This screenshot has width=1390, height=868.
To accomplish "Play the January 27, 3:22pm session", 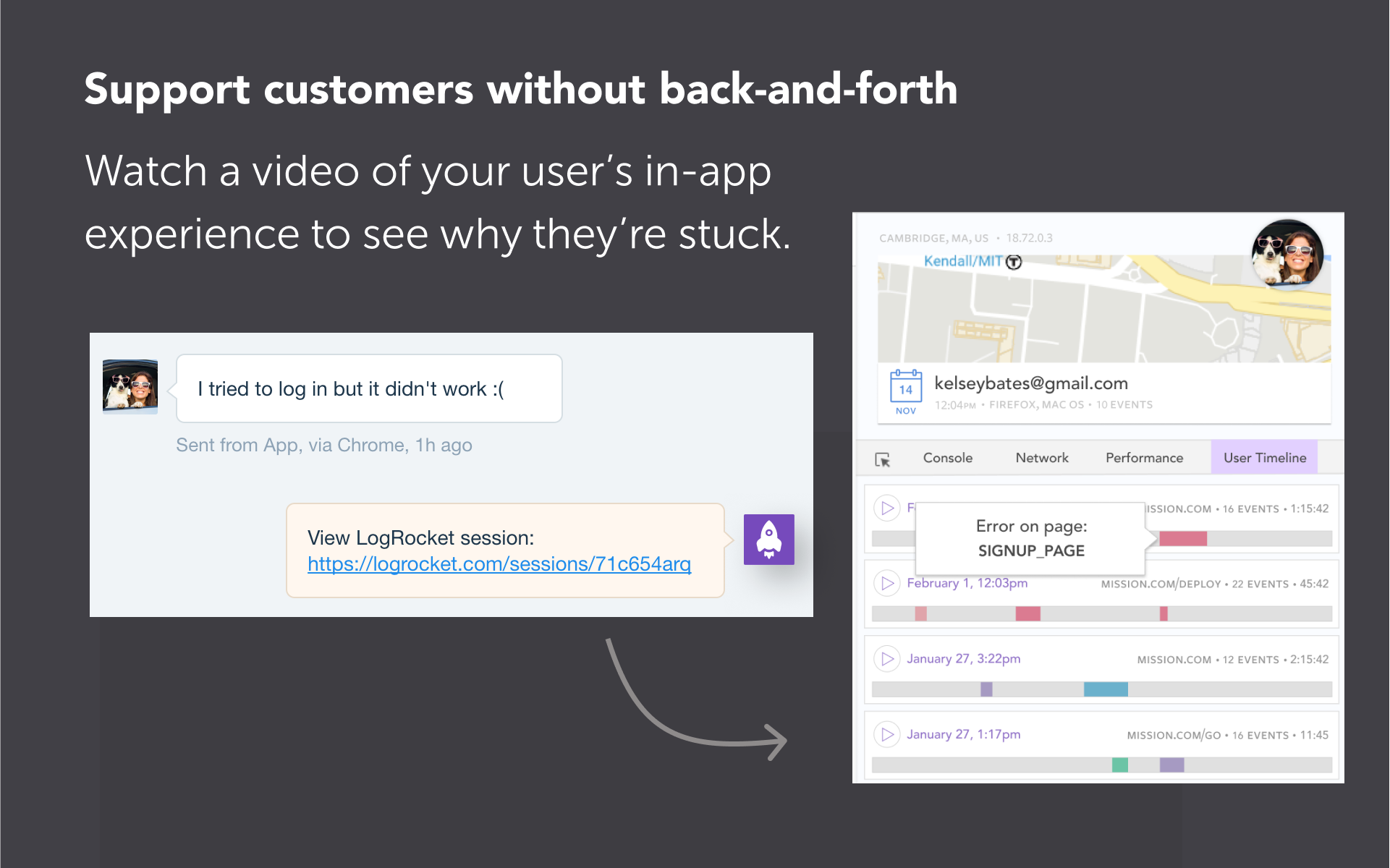I will pos(887,659).
